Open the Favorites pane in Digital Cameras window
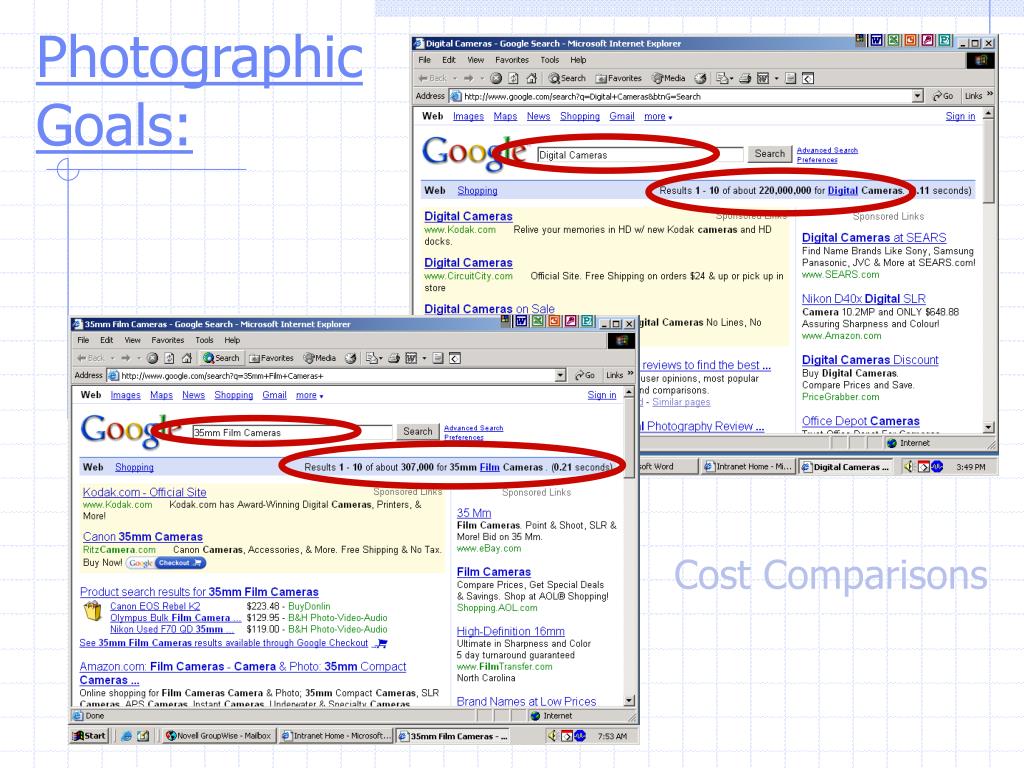This screenshot has width=1024, height=768. (x=618, y=78)
